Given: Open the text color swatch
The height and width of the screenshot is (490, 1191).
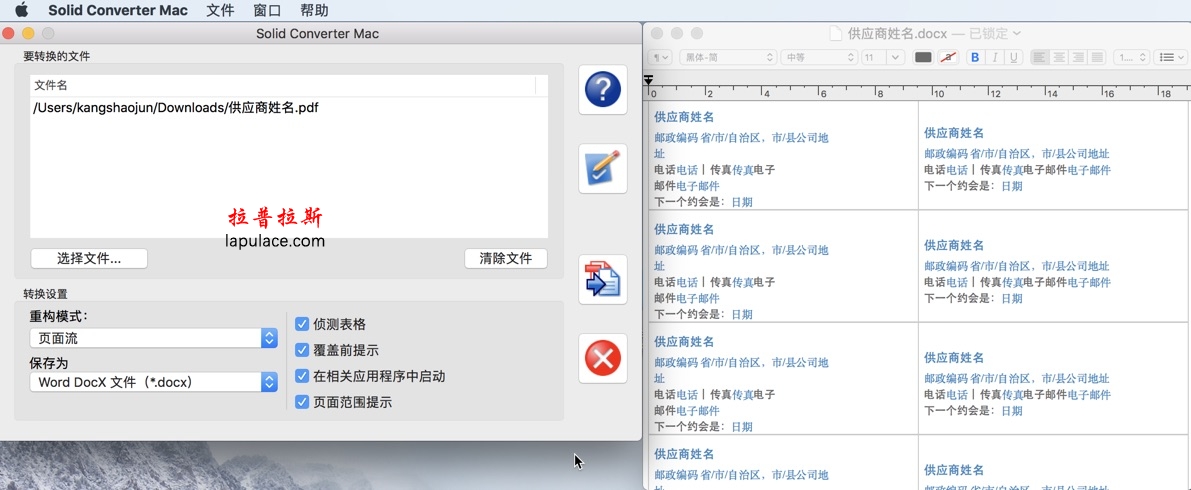Looking at the screenshot, I should (x=923, y=58).
